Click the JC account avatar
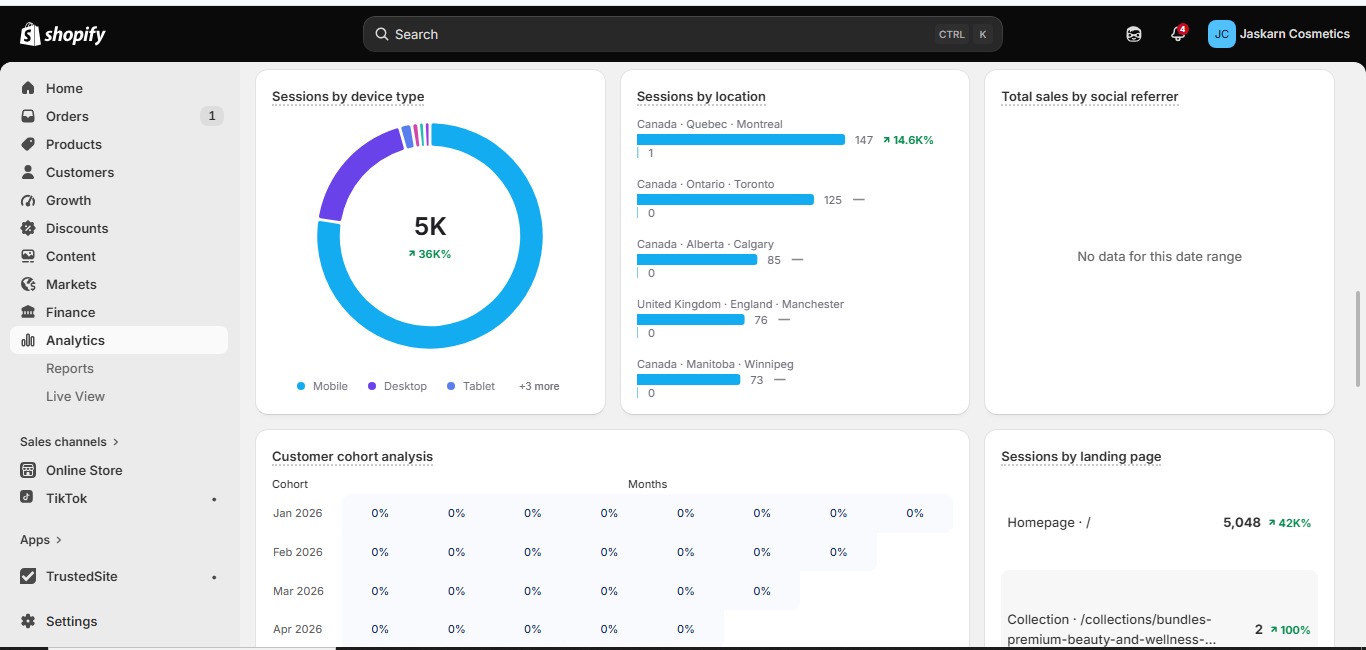Screen dimensions: 1366x650 (x=1221, y=34)
